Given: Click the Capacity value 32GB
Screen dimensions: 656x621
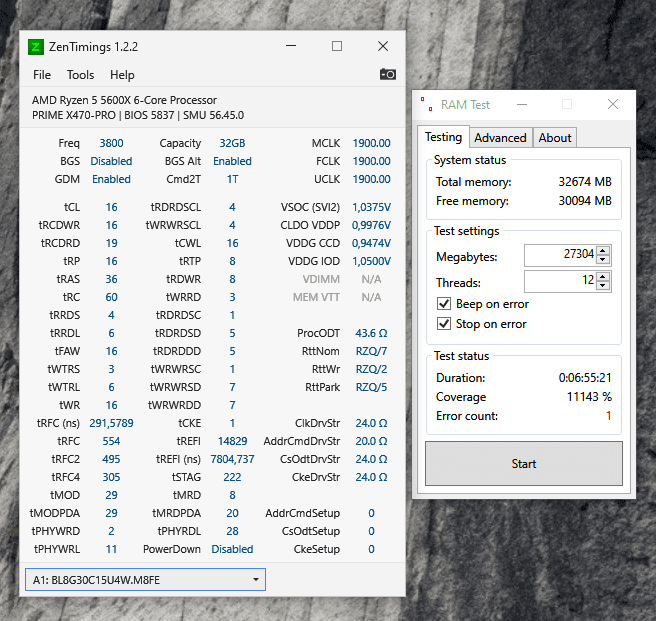Looking at the screenshot, I should (x=232, y=143).
